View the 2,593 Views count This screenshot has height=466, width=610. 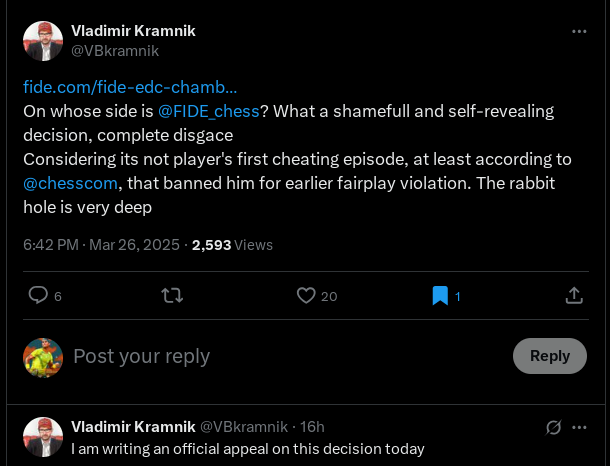pyautogui.click(x=232, y=244)
